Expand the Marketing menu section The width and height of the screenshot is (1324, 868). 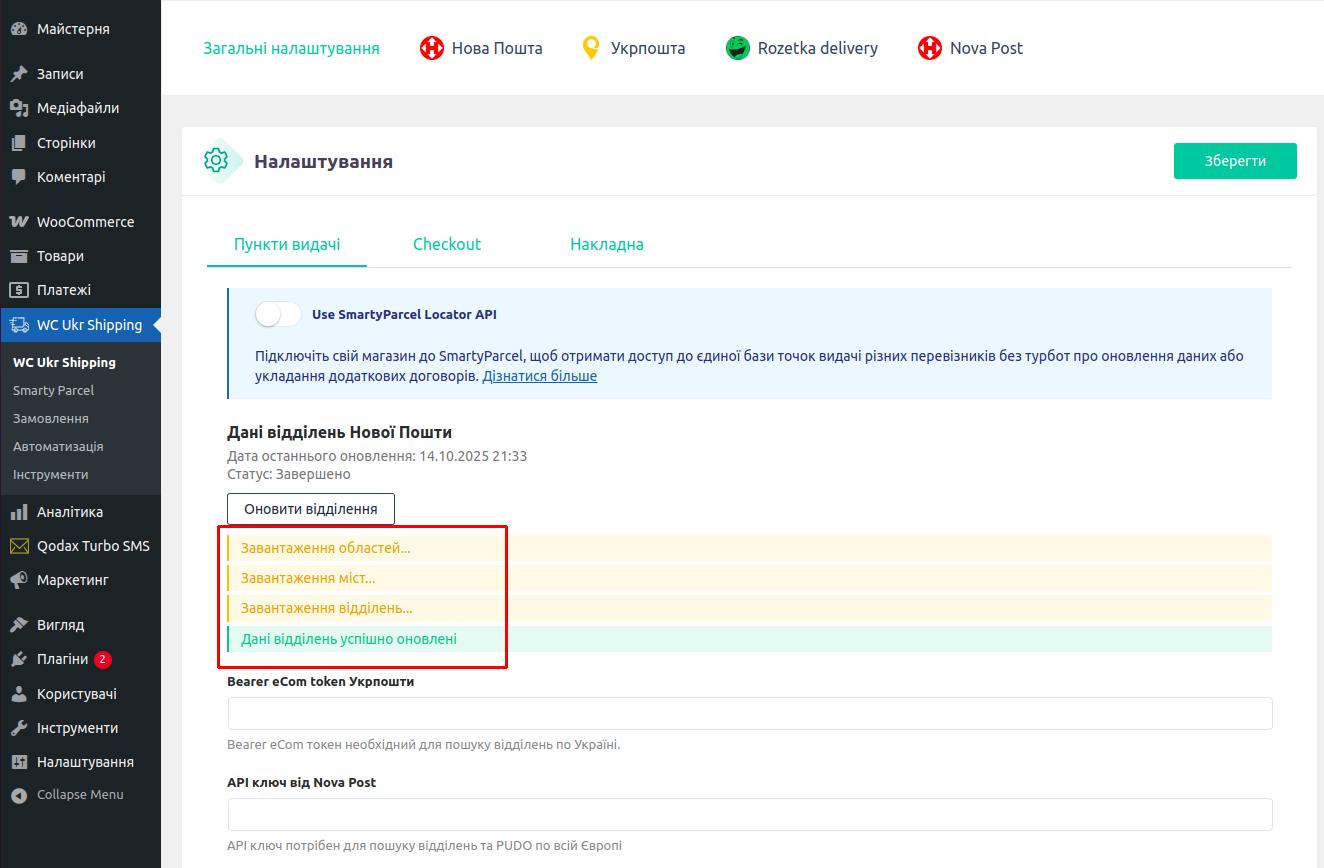(x=72, y=580)
